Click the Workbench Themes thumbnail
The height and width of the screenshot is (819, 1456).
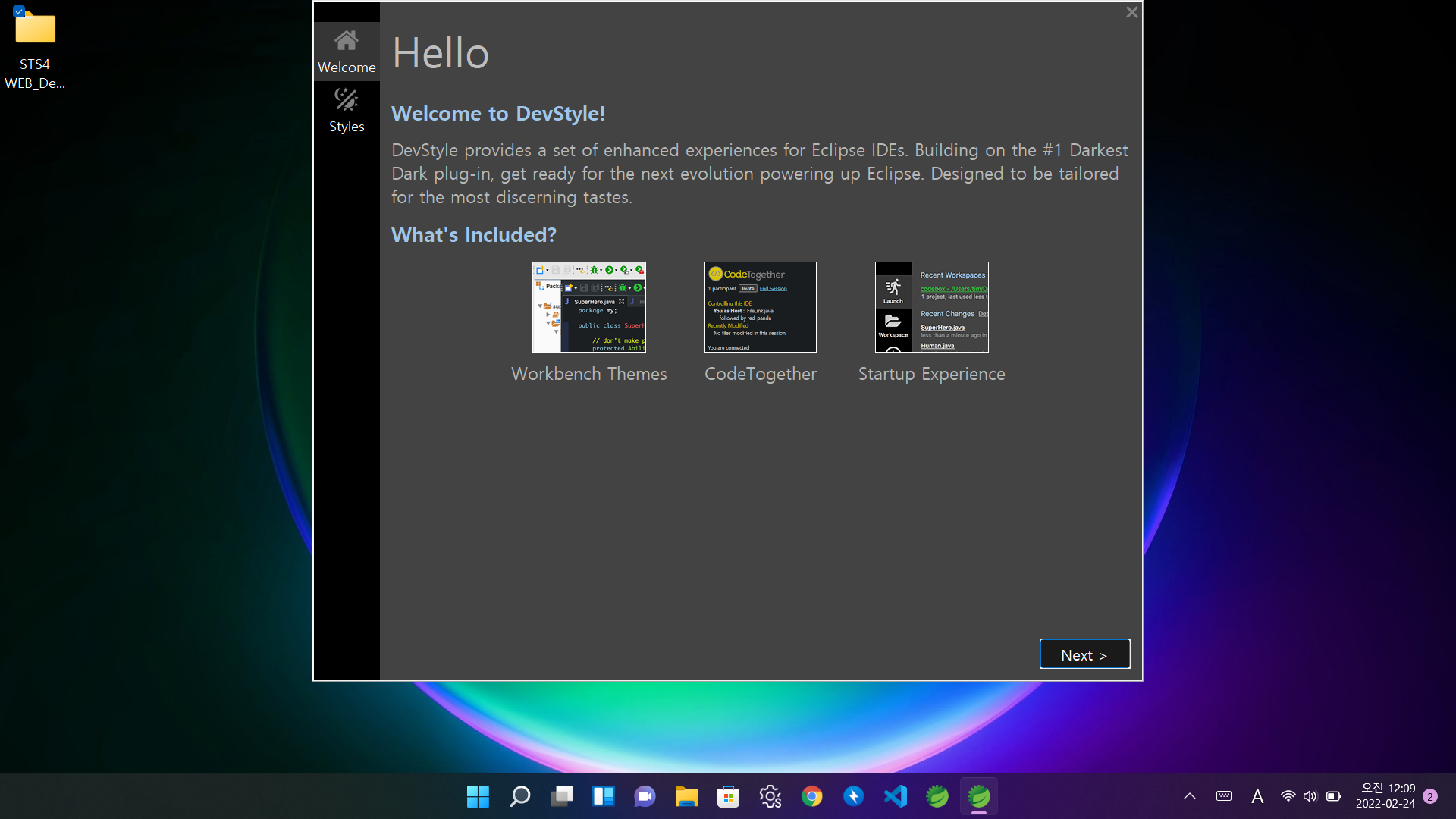pos(589,307)
